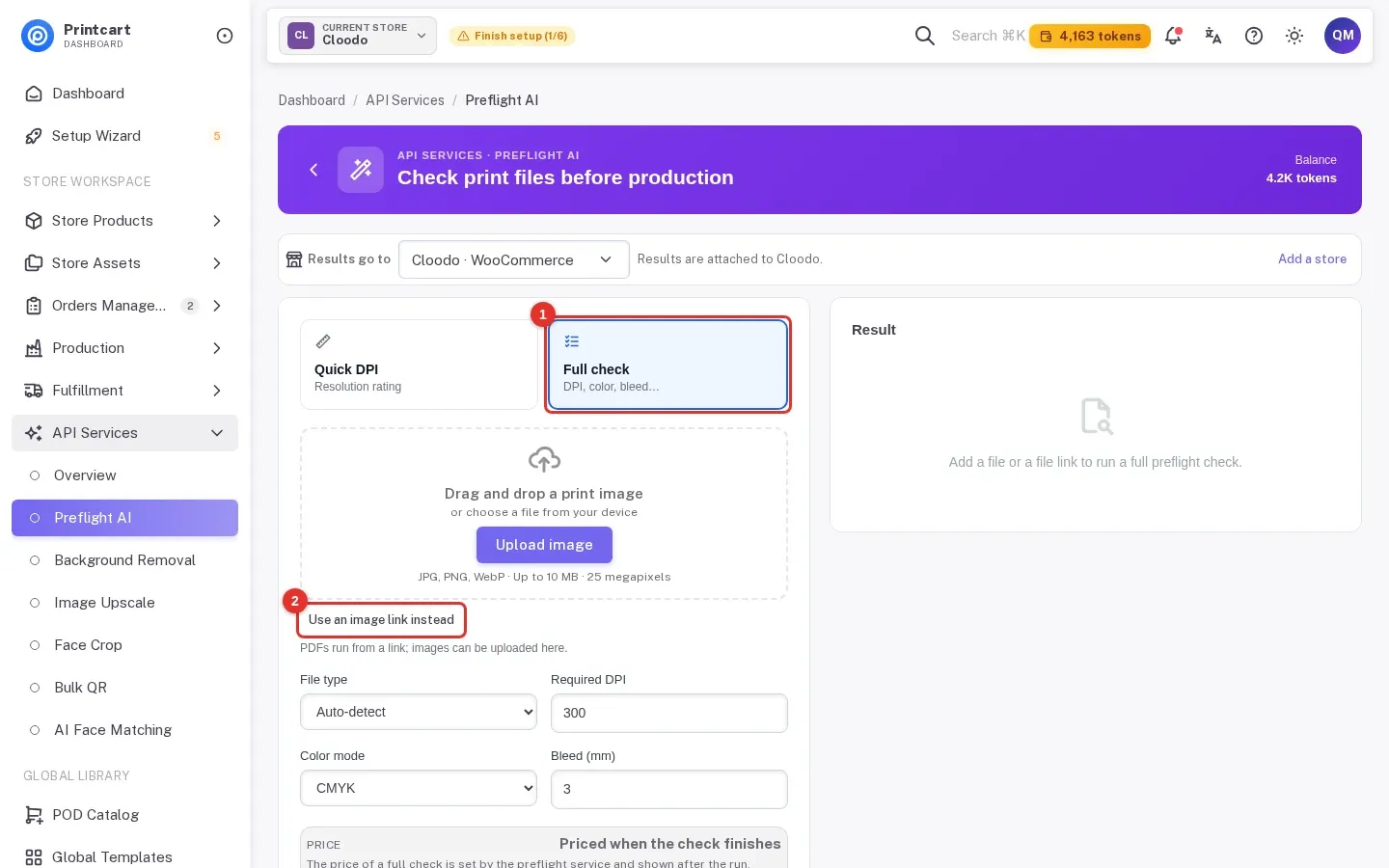Click the API Services sparkle icon
Screen dimensions: 1389x868
[x=34, y=433]
